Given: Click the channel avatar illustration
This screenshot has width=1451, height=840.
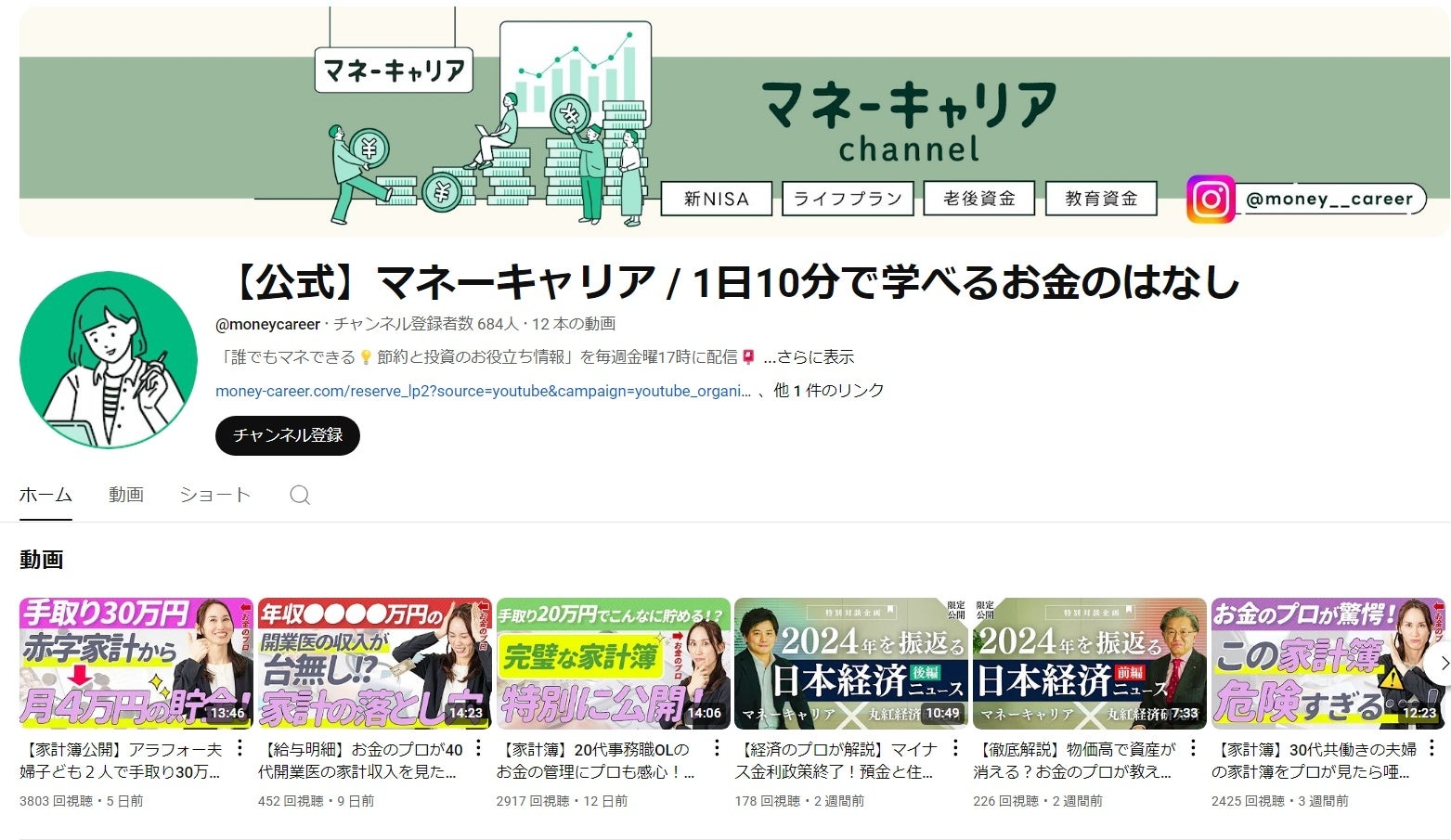Looking at the screenshot, I should 109,360.
